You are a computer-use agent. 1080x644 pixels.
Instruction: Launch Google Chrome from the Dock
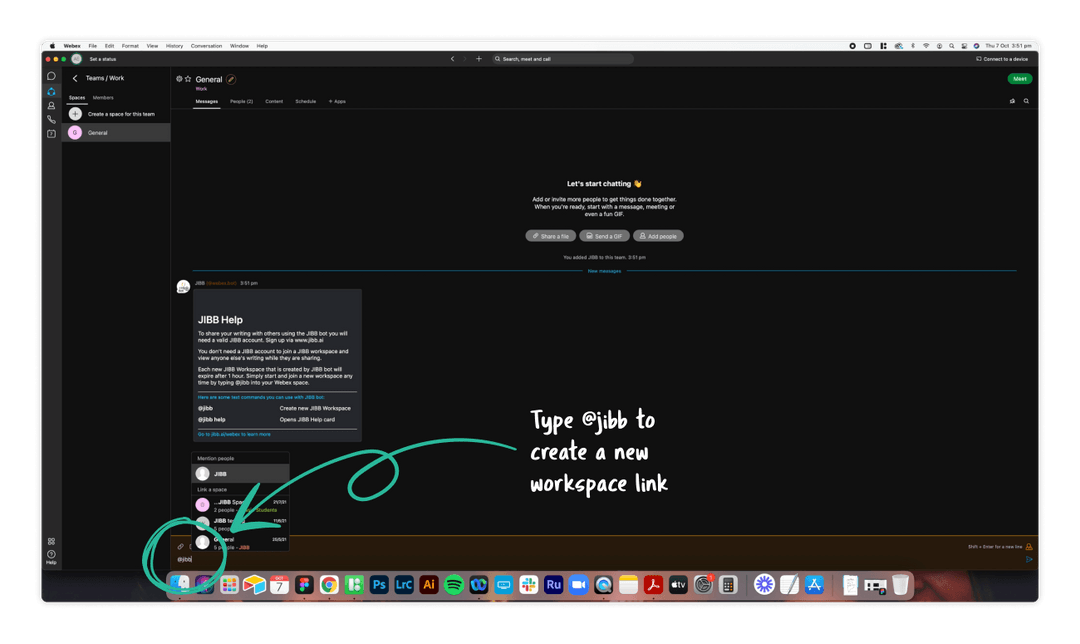[x=329, y=585]
